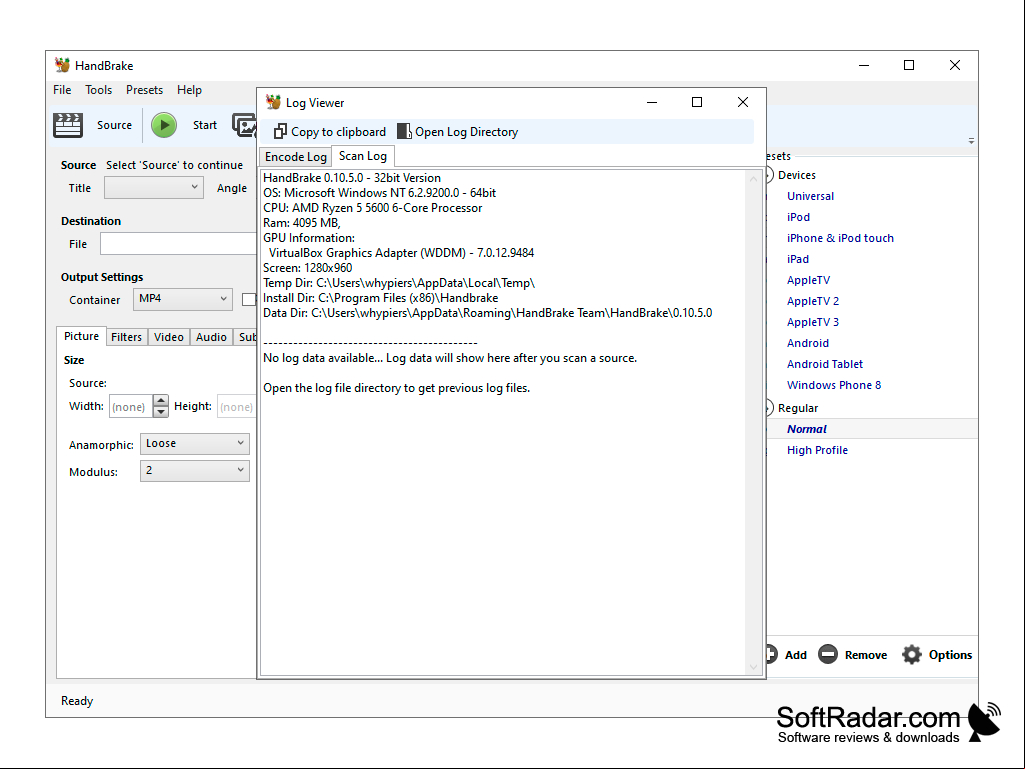Collapse the Regular preset group
The width and height of the screenshot is (1025, 769).
click(x=769, y=407)
